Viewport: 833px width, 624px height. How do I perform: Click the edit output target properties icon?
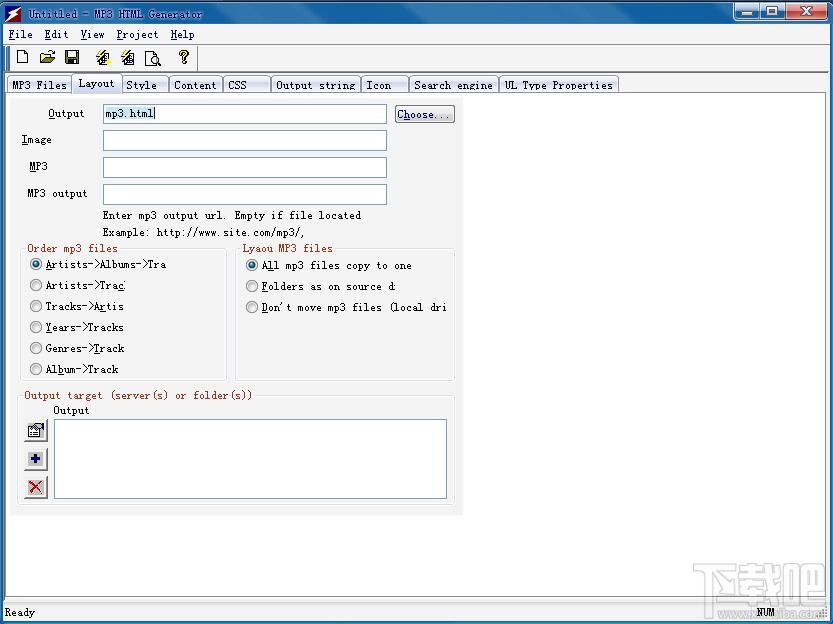[35, 431]
